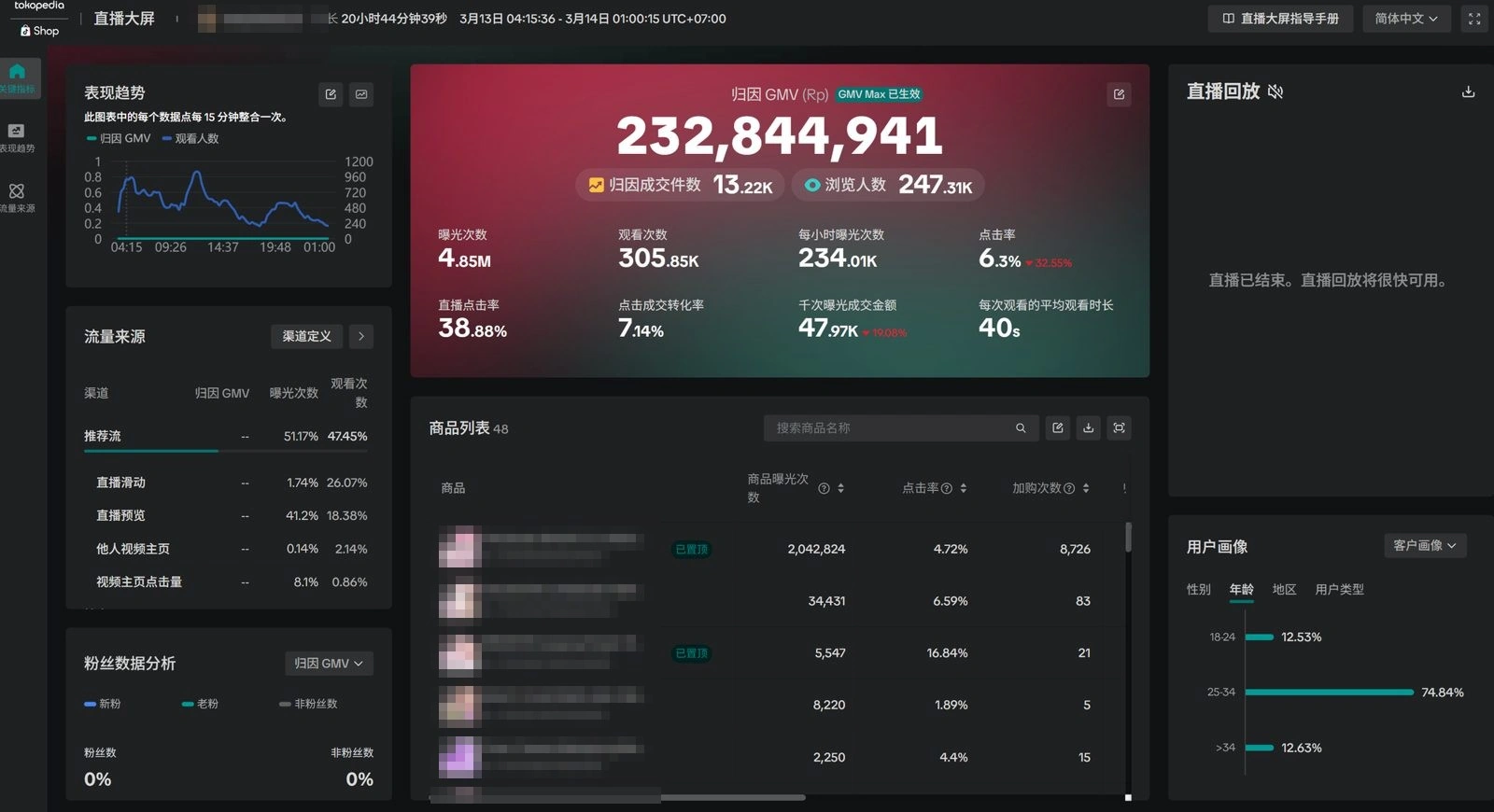The image size is (1494, 812).
Task: Expand 流量来源 with the arrow button
Action: pos(361,336)
